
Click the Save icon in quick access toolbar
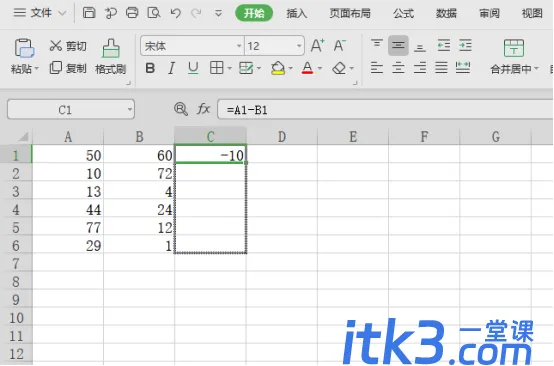(x=89, y=13)
